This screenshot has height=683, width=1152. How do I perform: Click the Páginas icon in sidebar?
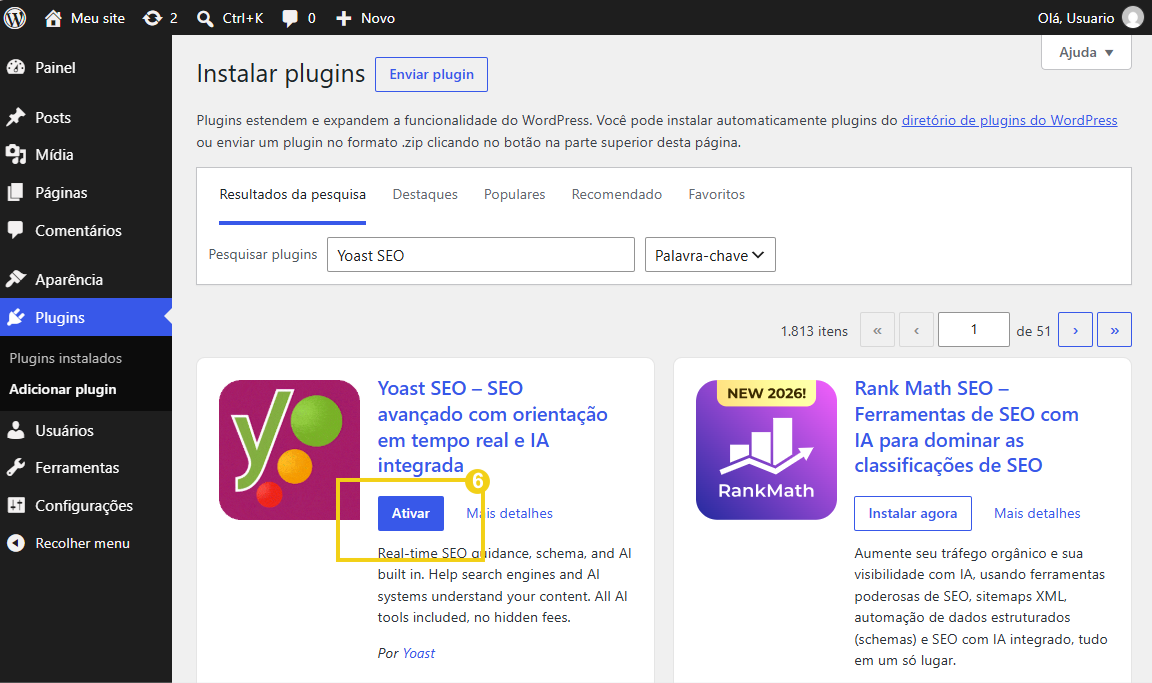point(15,192)
